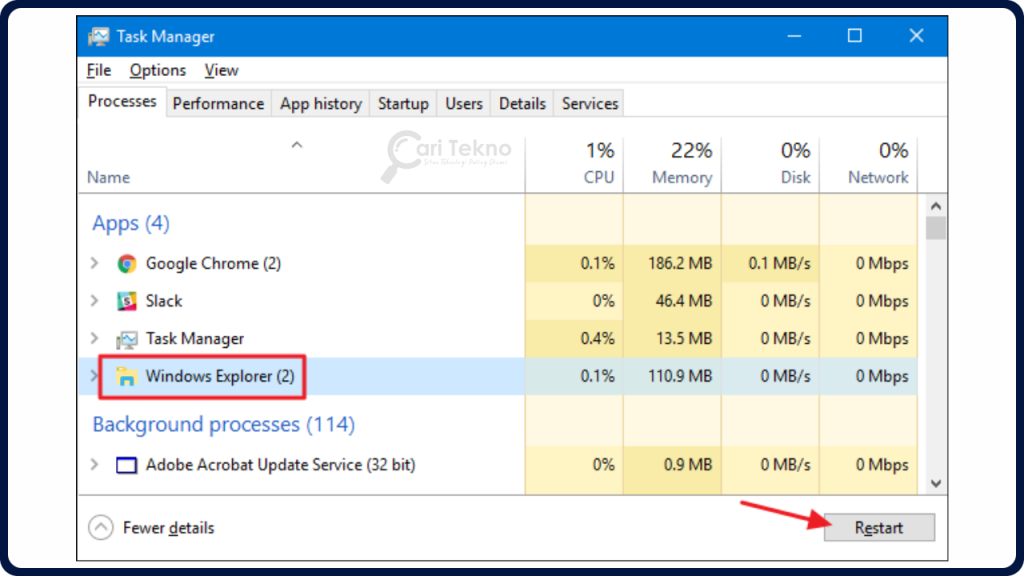Open the Startup tab
The height and width of the screenshot is (576, 1024).
(x=403, y=103)
